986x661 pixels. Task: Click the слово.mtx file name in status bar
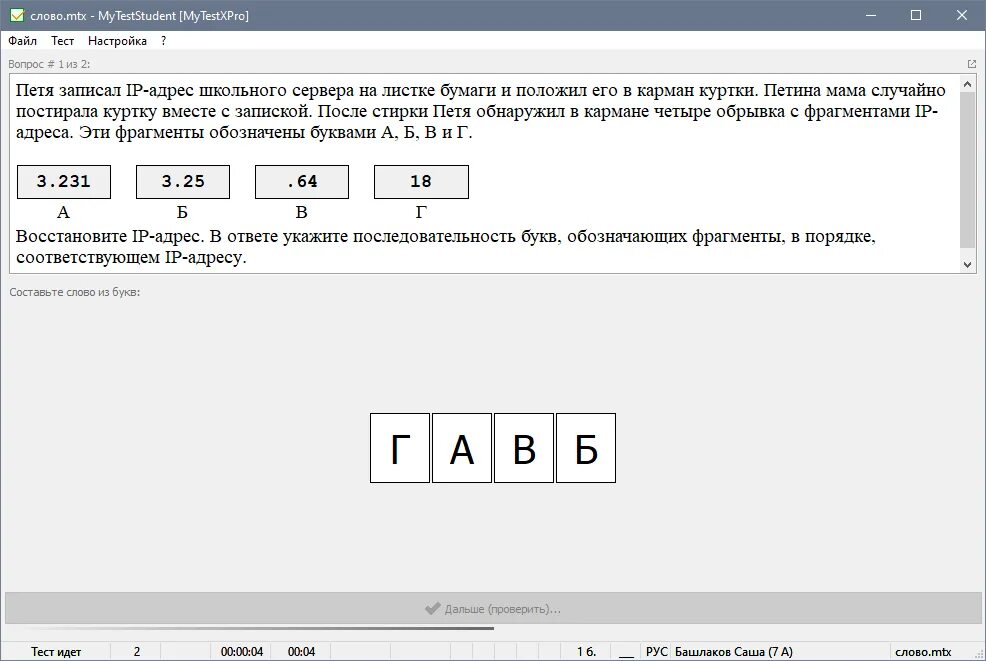coord(923,652)
